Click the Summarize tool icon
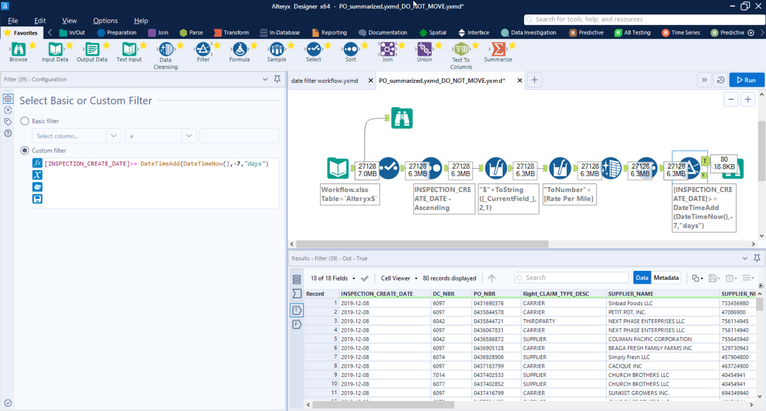 pyautogui.click(x=497, y=50)
